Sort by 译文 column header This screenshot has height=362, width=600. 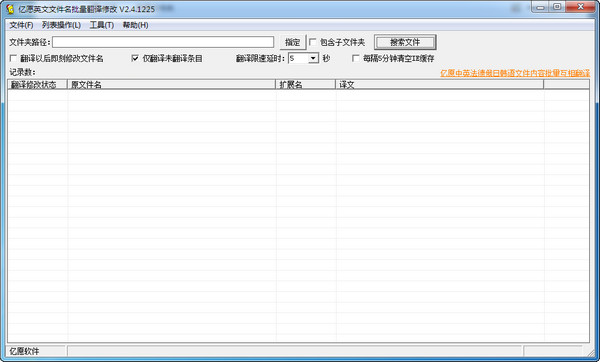click(x=439, y=85)
